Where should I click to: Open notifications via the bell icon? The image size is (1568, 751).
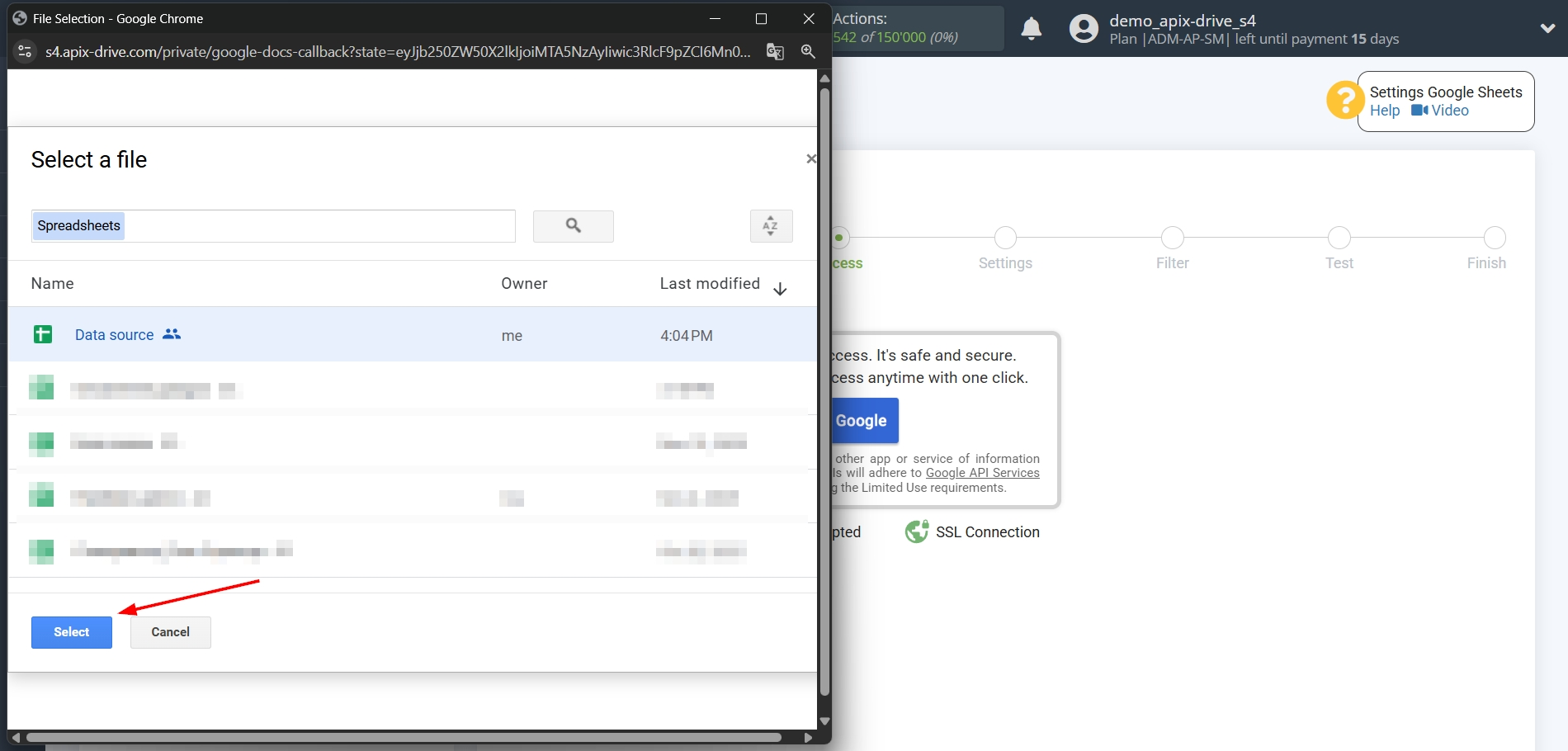(x=1031, y=28)
